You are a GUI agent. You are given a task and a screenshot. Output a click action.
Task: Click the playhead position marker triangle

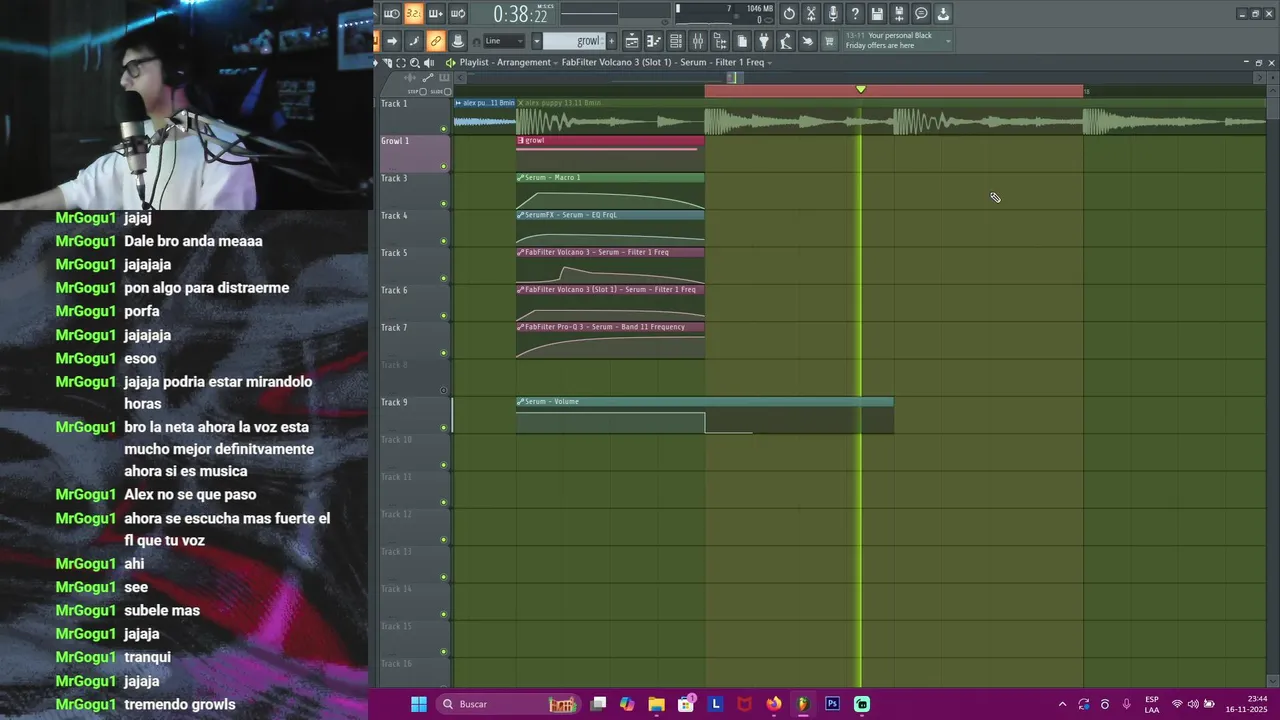861,90
